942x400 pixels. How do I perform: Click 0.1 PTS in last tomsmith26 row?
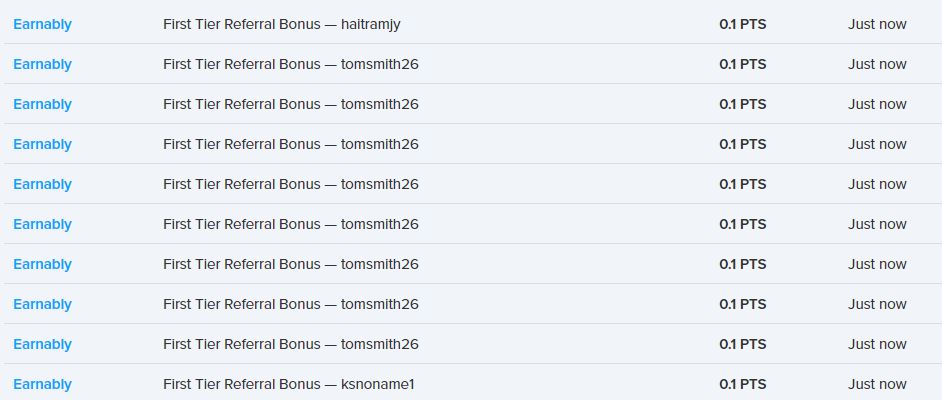pos(742,344)
